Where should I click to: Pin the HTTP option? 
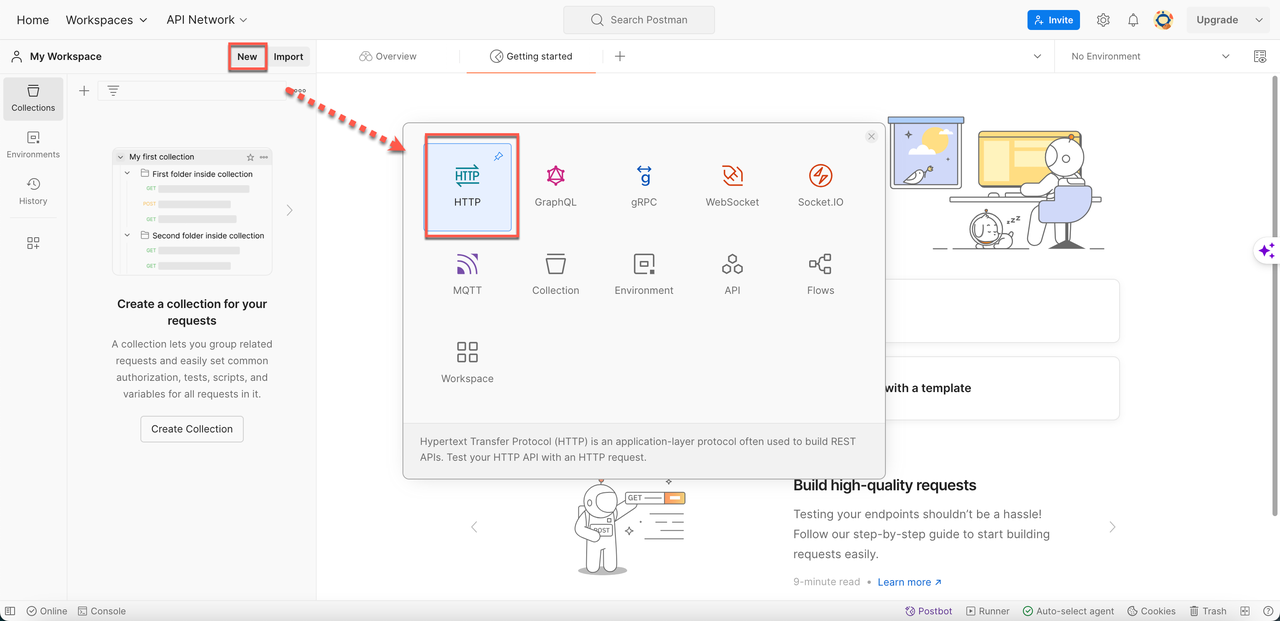(x=498, y=157)
